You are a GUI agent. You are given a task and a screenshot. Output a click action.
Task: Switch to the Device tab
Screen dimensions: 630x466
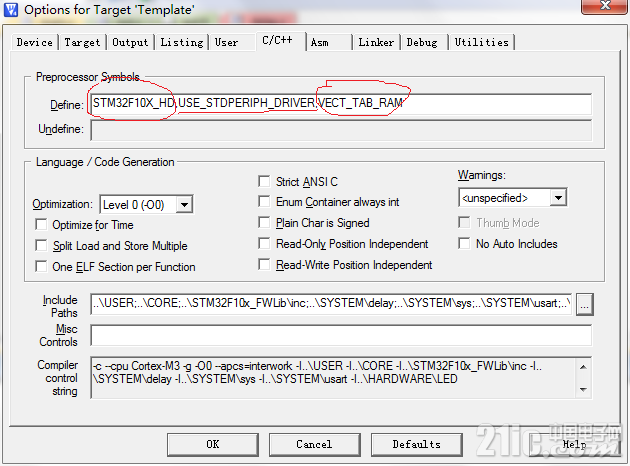point(35,42)
